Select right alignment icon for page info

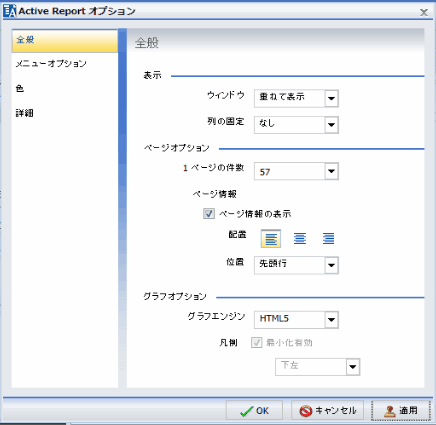(x=328, y=239)
